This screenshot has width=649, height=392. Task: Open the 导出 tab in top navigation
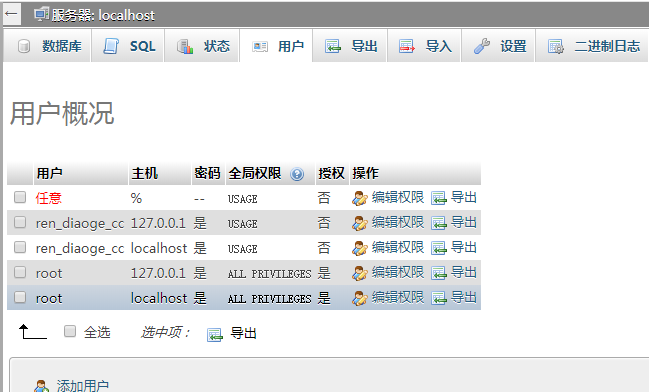coord(350,46)
